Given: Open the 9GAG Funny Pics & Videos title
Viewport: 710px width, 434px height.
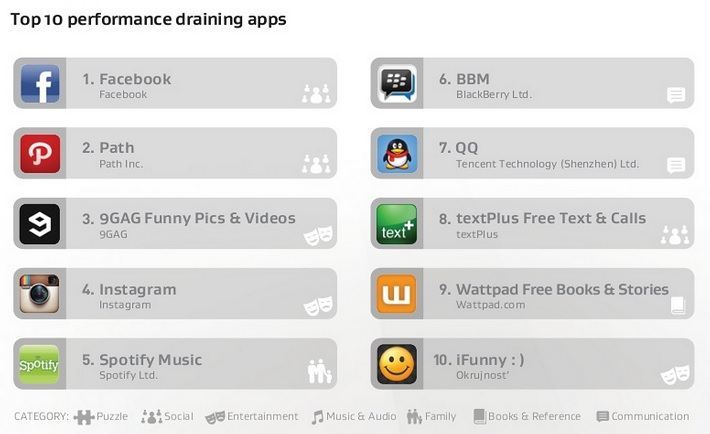Looking at the screenshot, I should point(197,218).
